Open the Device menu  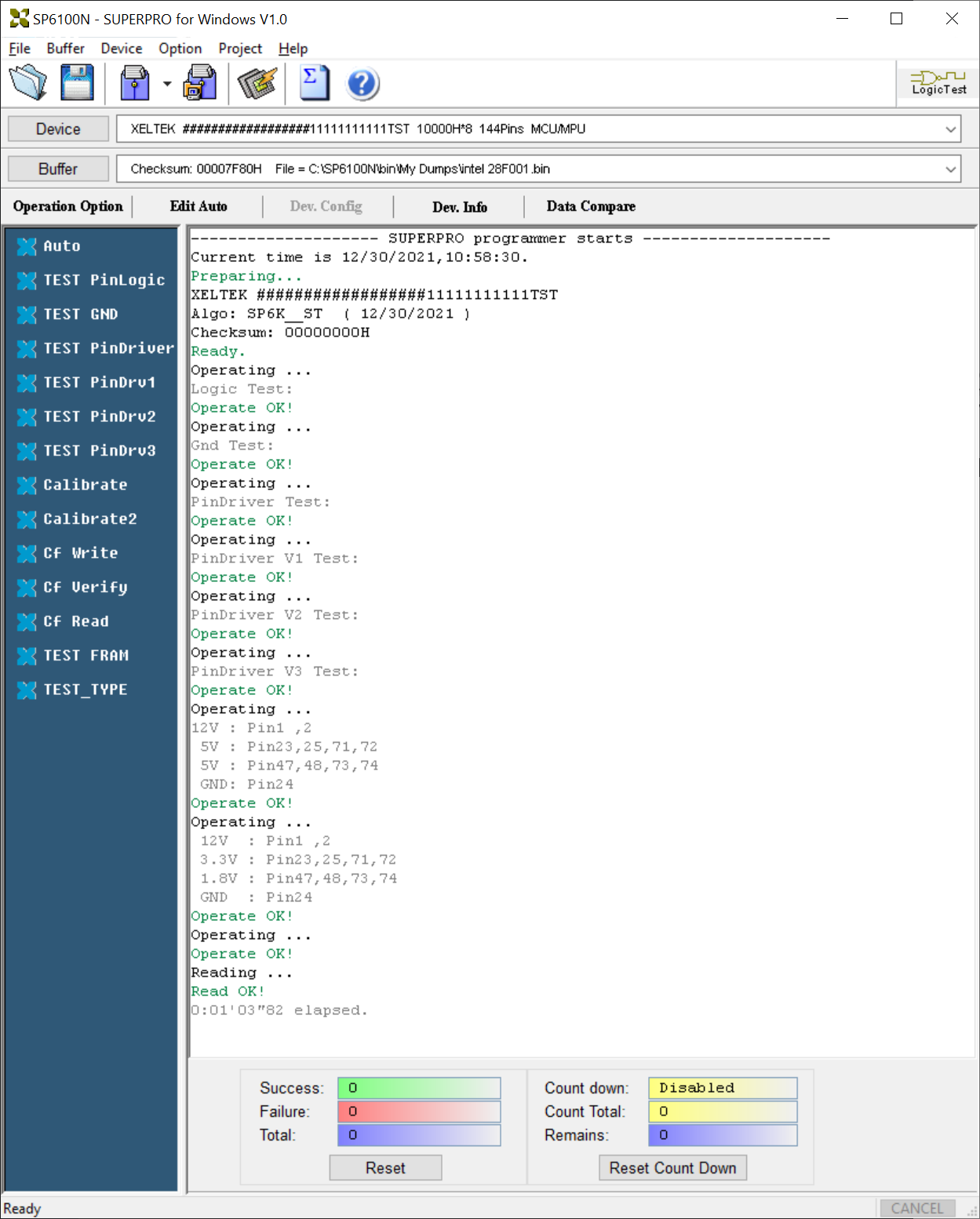122,49
